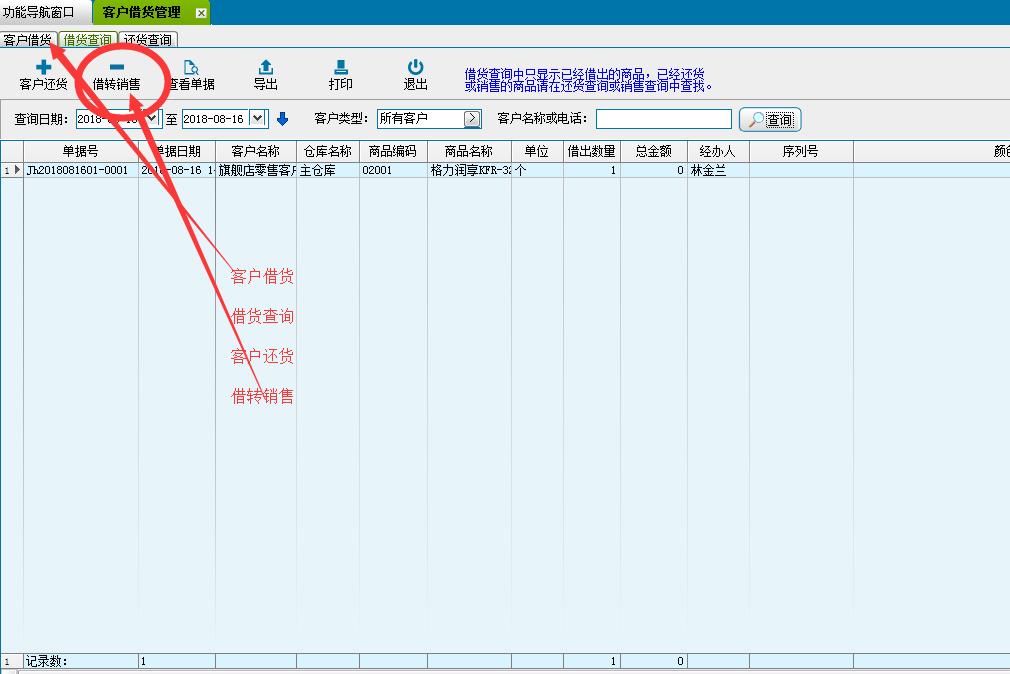Click the 退出 power icon
Viewport: 1010px width, 674px height.
tap(415, 67)
